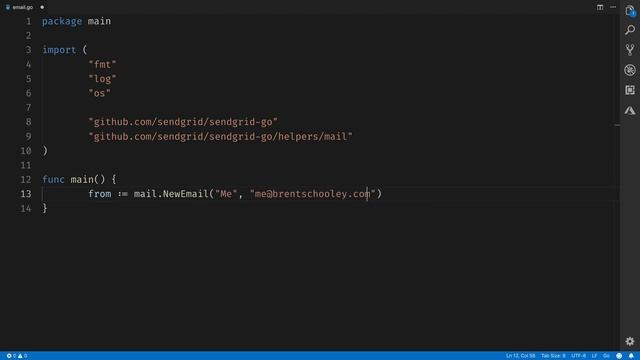
Task: Open the Search view magnifier icon
Action: pyautogui.click(x=630, y=30)
